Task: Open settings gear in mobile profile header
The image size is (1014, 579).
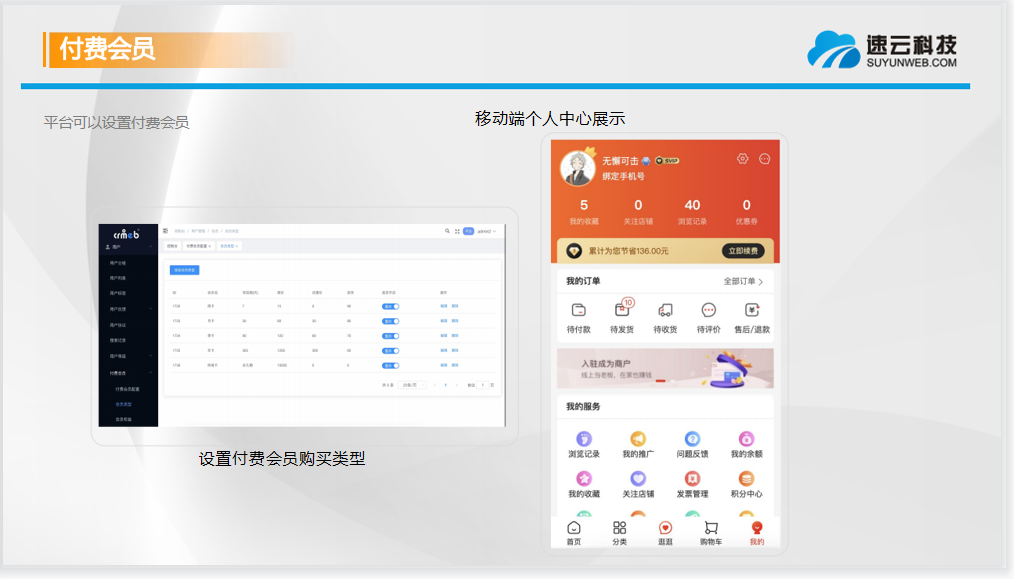Action: pyautogui.click(x=742, y=159)
